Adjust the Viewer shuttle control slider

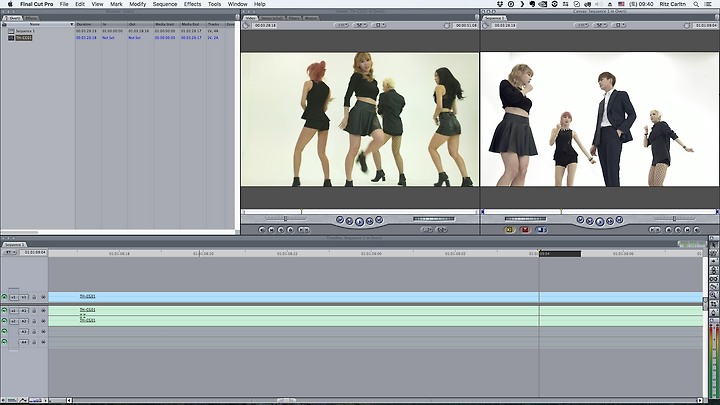(285, 219)
